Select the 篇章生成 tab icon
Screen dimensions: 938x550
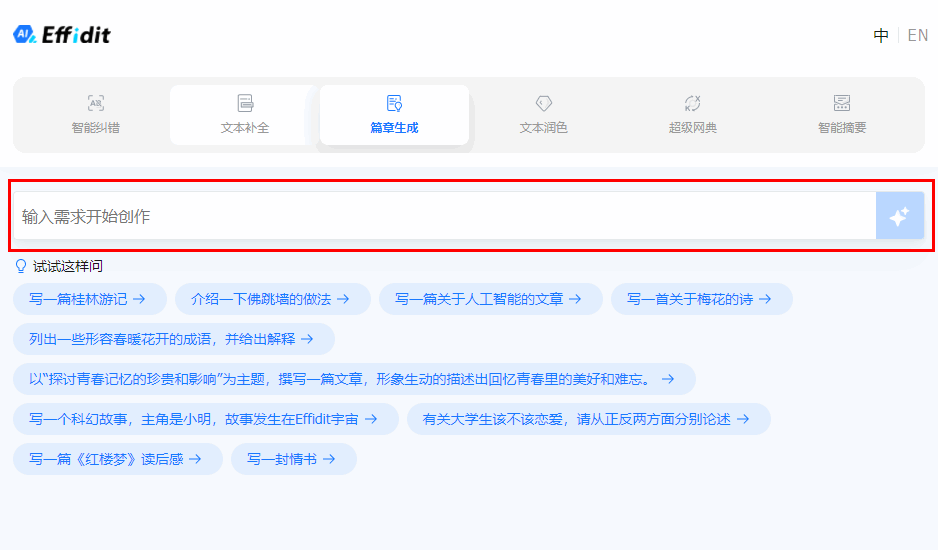coord(394,103)
